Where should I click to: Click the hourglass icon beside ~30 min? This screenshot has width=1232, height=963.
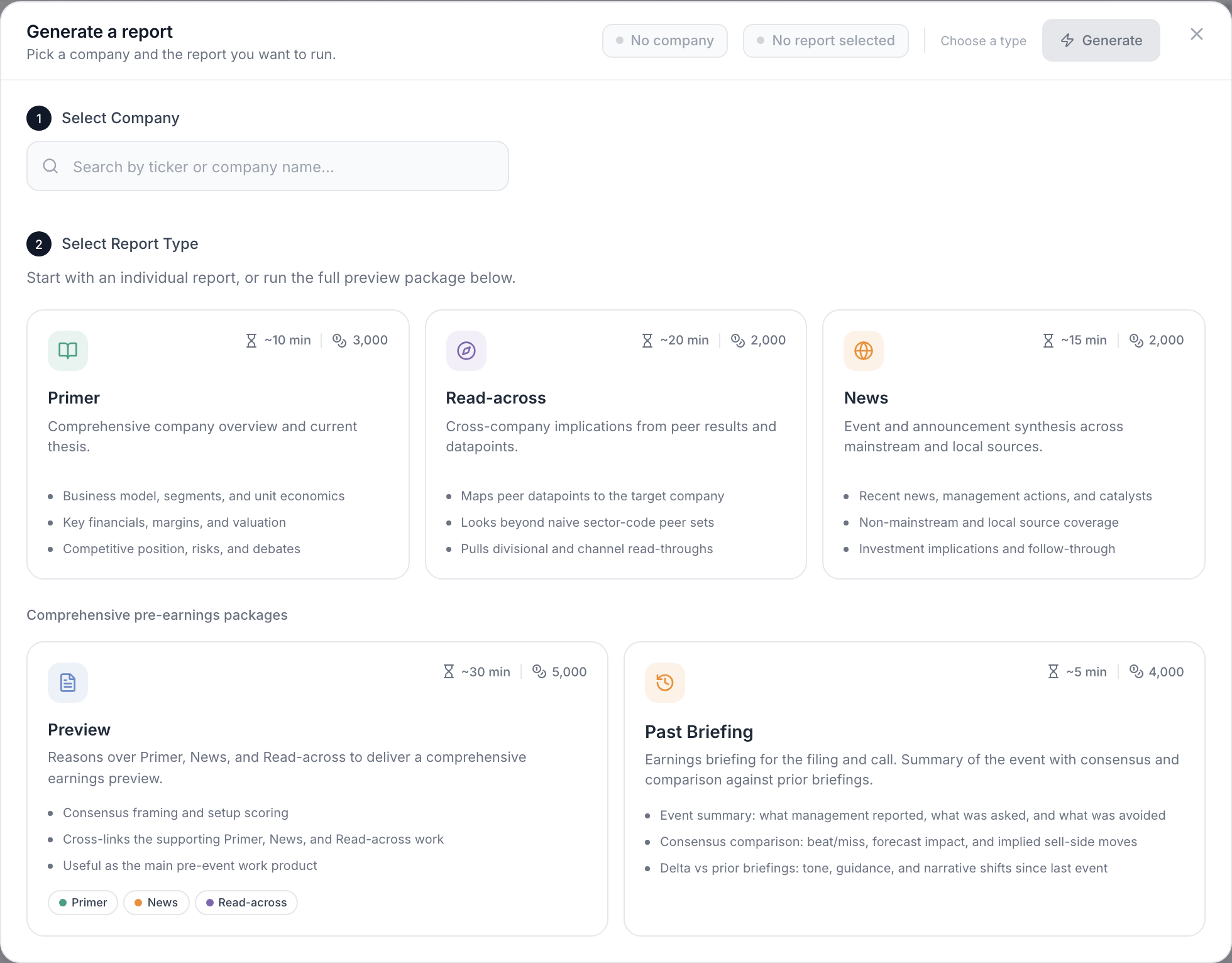tap(449, 671)
